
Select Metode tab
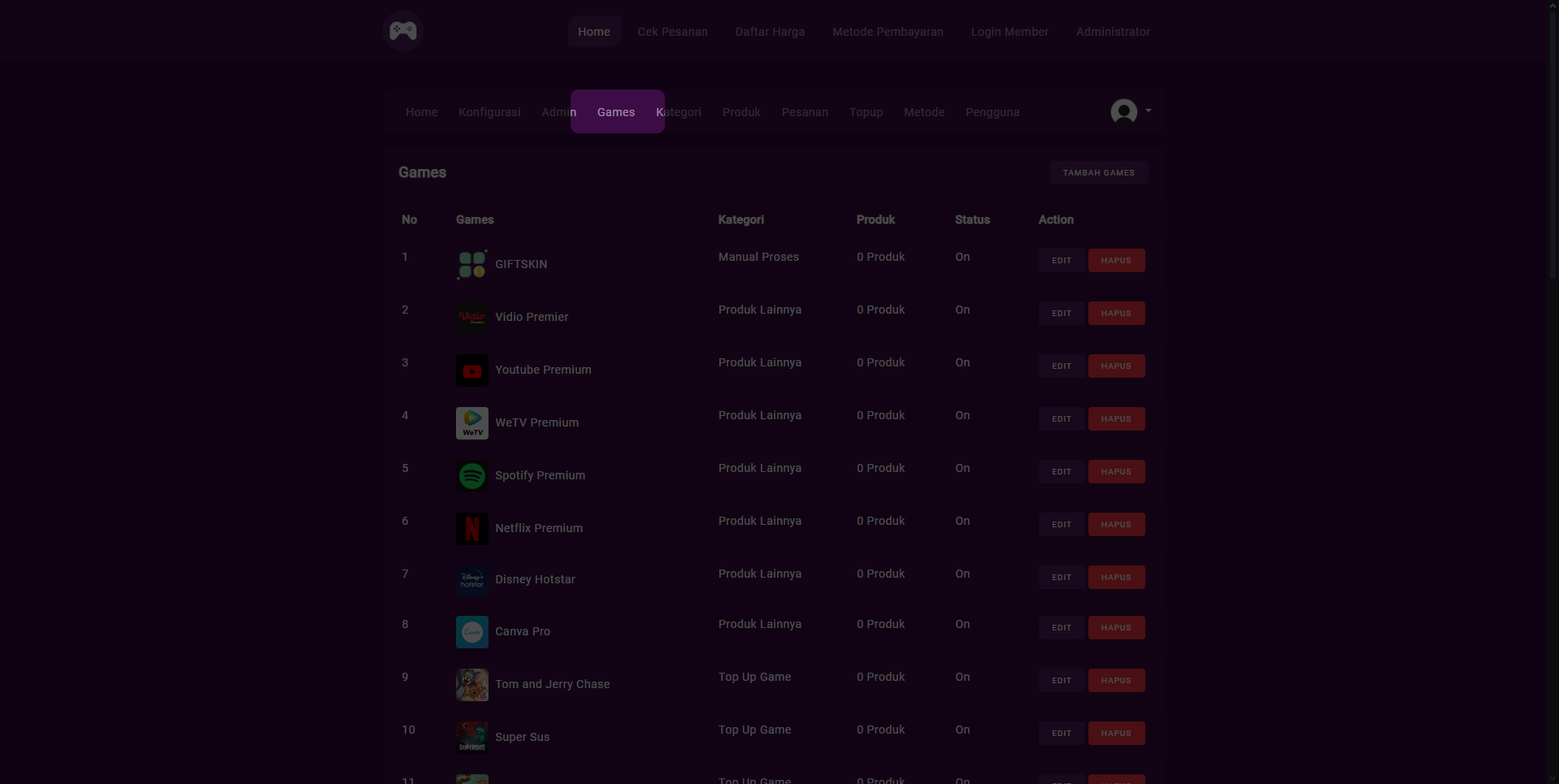coord(924,112)
